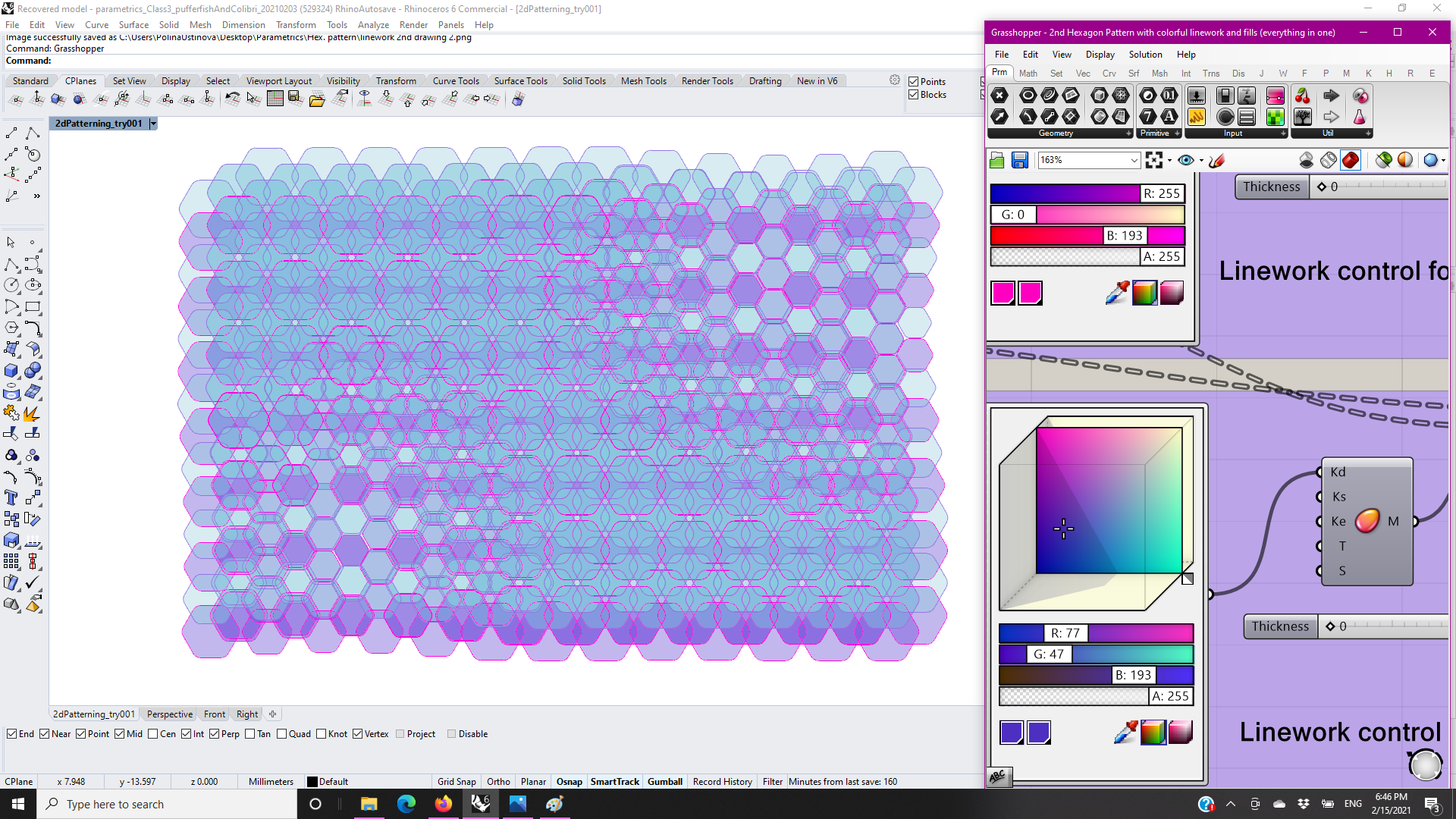The height and width of the screenshot is (819, 1456).
Task: Click the Grasshopper save file icon
Action: tap(1019, 160)
